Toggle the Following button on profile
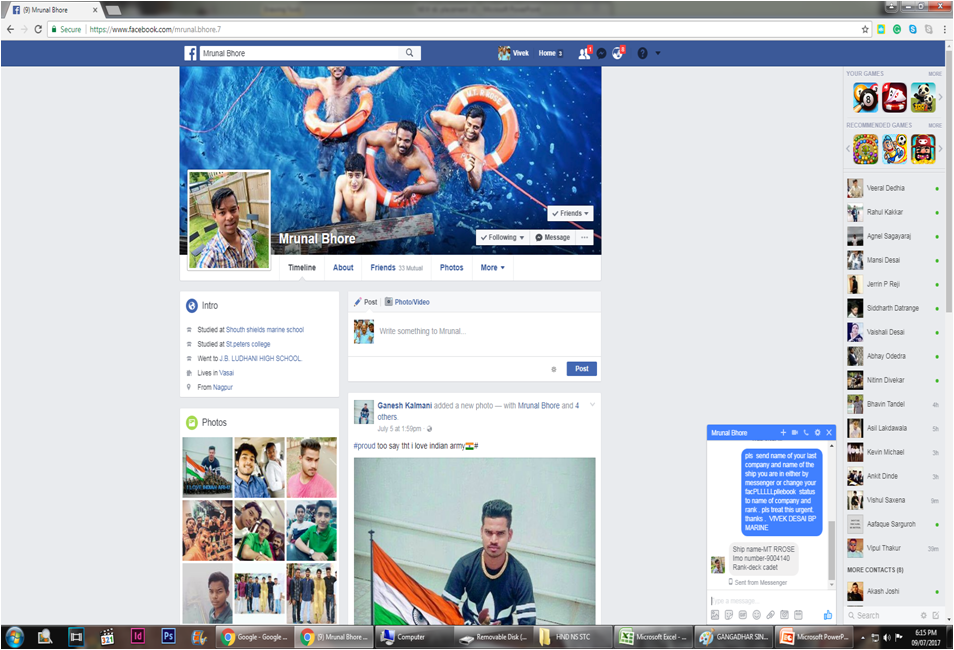954x650 pixels. (x=502, y=237)
